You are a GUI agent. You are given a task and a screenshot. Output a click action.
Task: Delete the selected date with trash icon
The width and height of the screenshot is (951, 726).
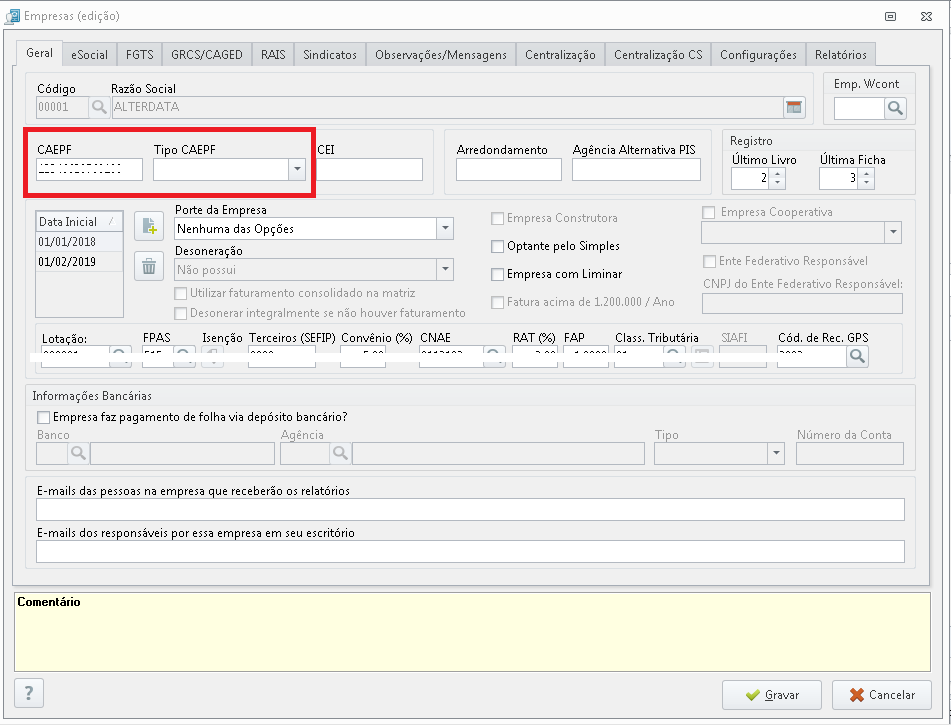pos(149,266)
